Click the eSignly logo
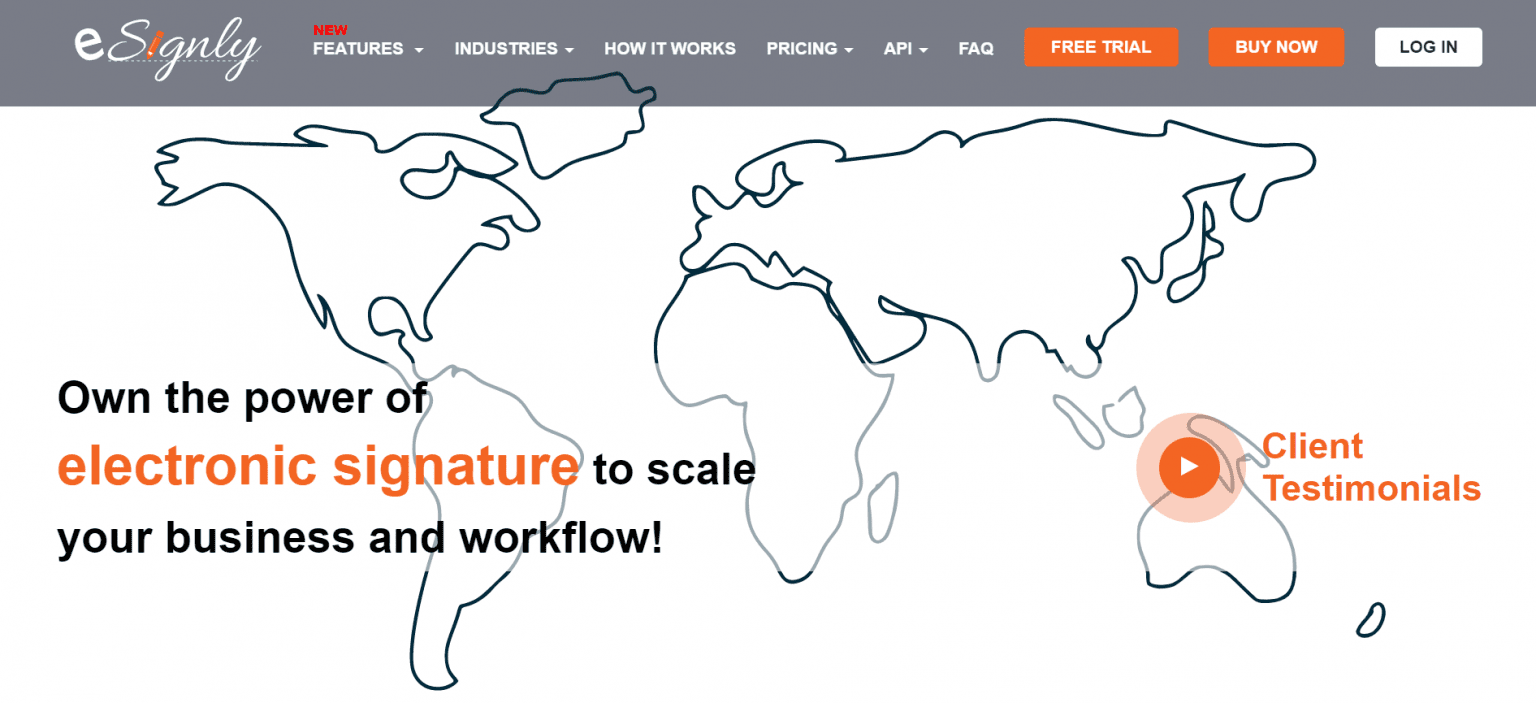This screenshot has width=1536, height=703. [x=166, y=45]
